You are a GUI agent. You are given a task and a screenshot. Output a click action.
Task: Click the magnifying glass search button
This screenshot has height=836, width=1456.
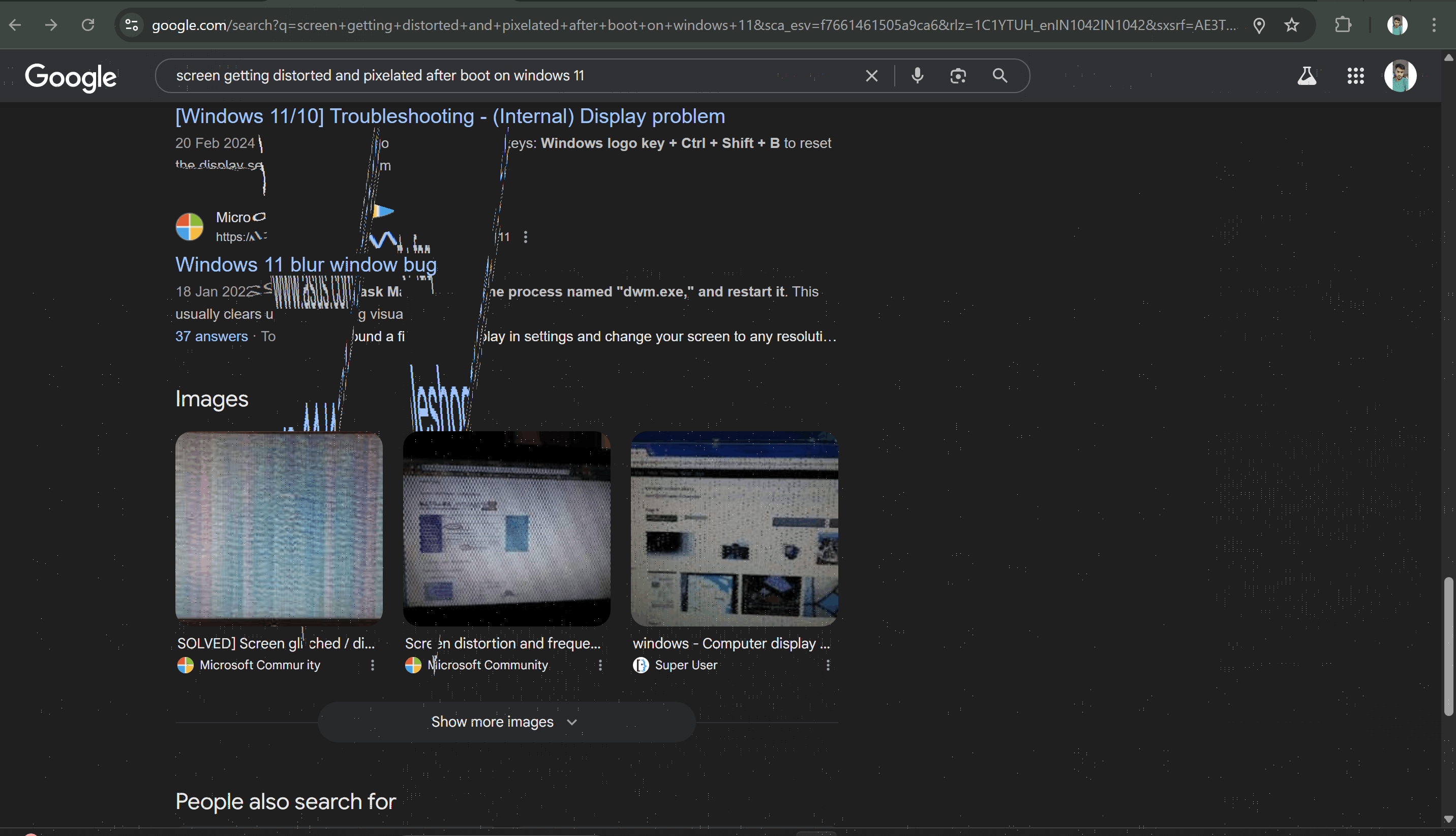click(1000, 75)
